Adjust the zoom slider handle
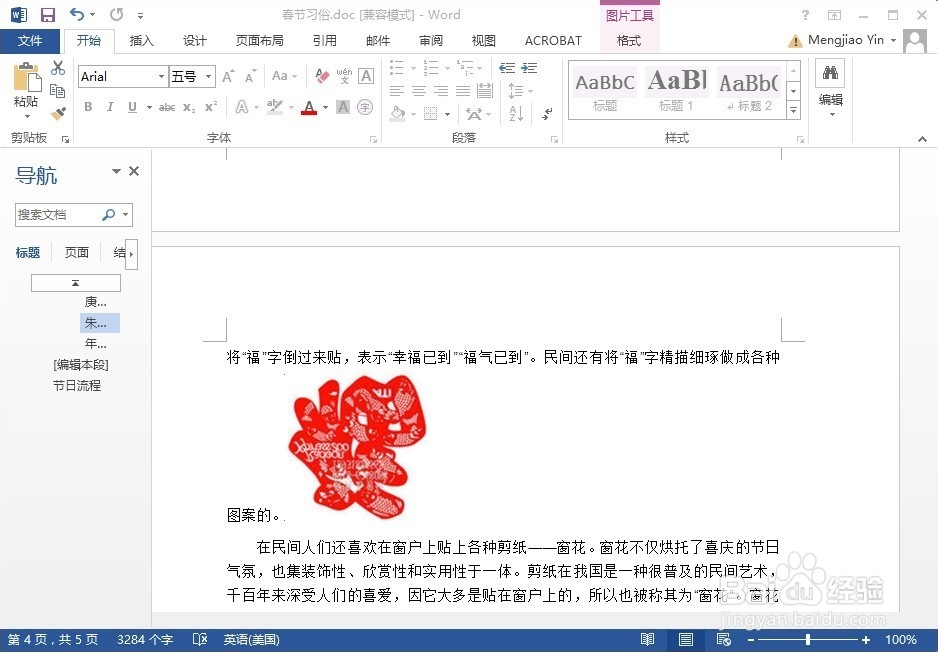The height and width of the screenshot is (652, 938). pos(808,639)
